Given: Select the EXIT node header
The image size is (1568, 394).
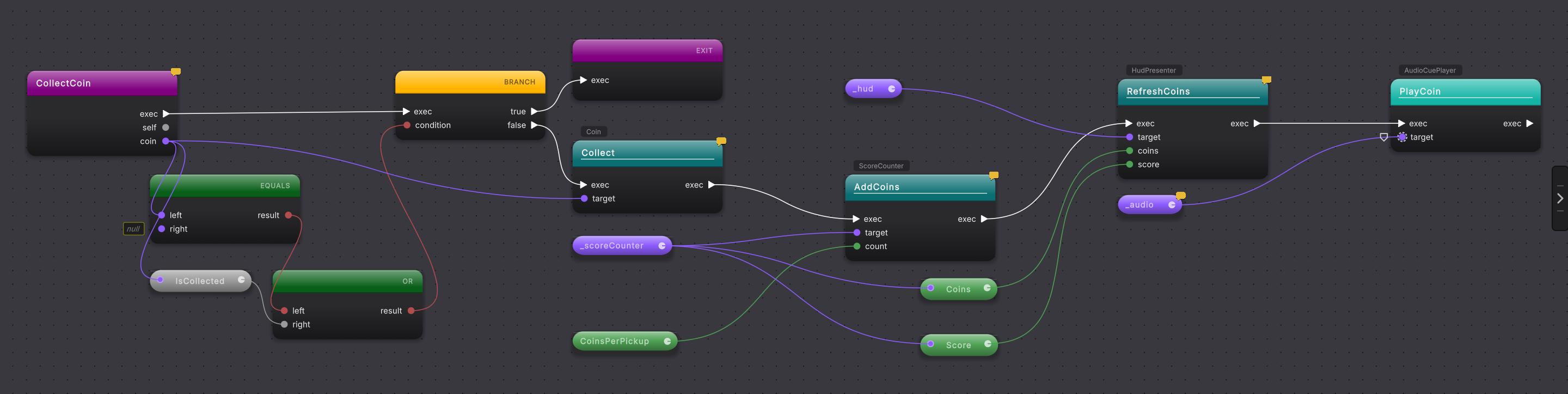Looking at the screenshot, I should [647, 51].
